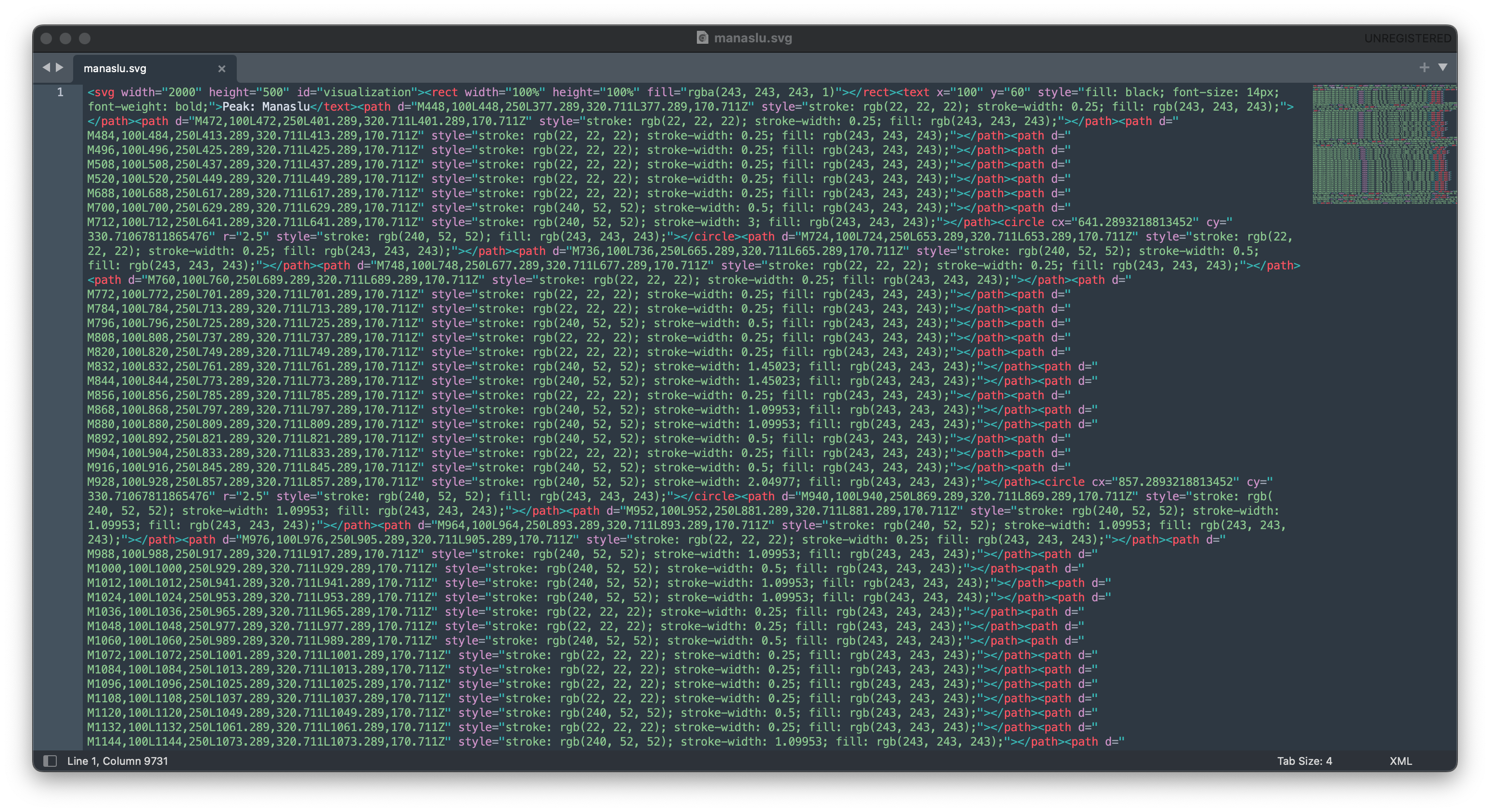Click the green zoom window button
The image size is (1490, 812).
pos(84,38)
